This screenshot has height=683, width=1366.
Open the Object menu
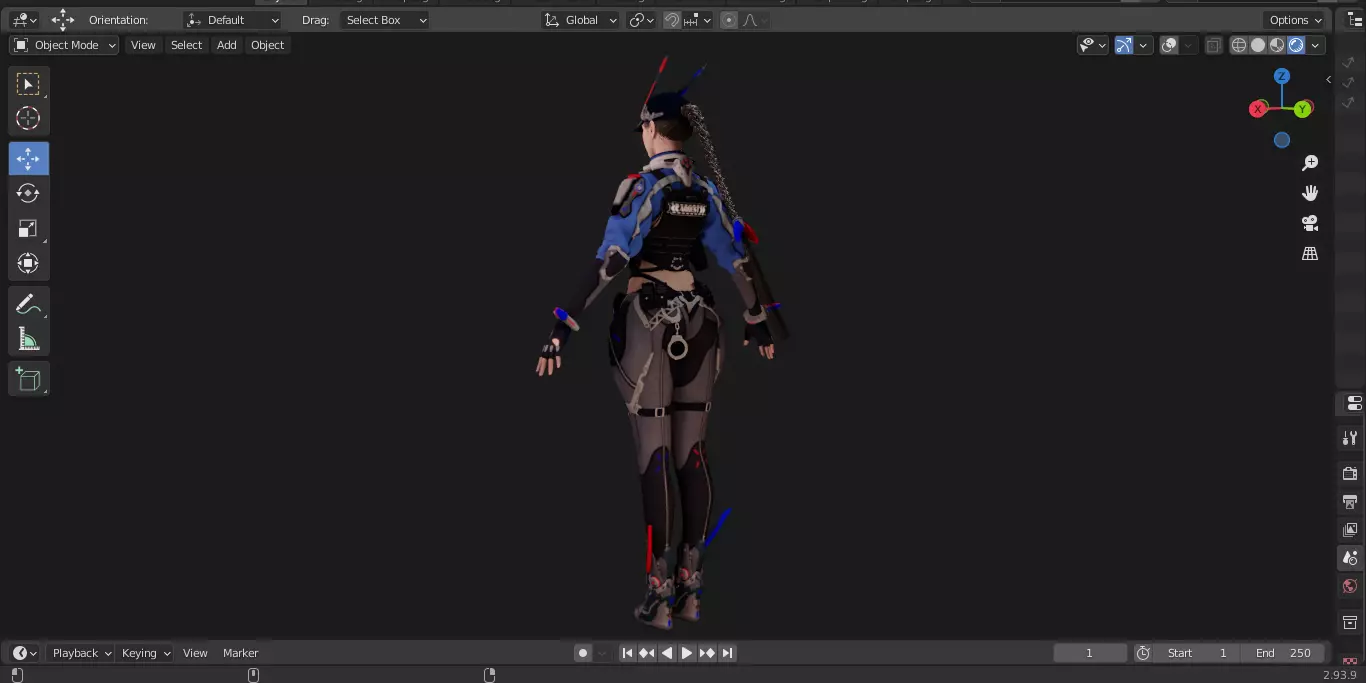(267, 45)
